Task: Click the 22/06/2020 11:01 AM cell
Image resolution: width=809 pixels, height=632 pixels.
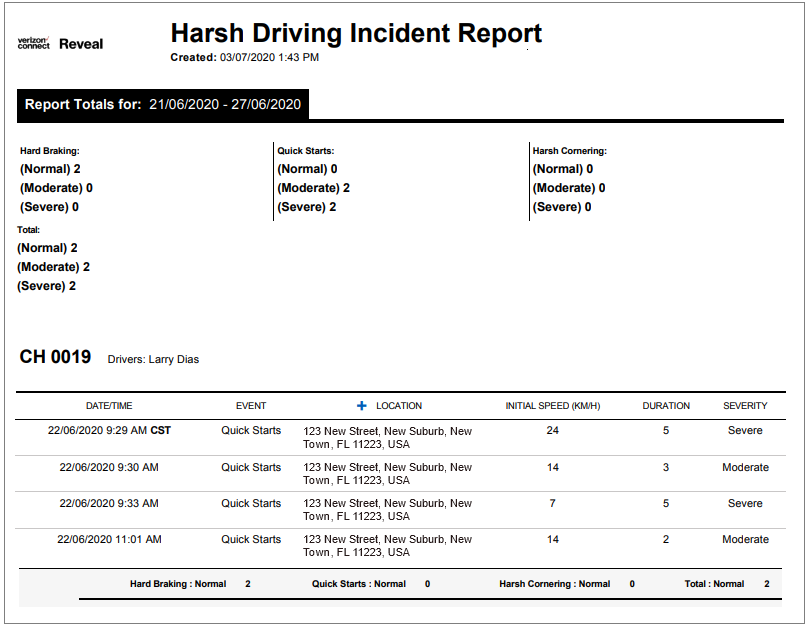Action: [109, 540]
